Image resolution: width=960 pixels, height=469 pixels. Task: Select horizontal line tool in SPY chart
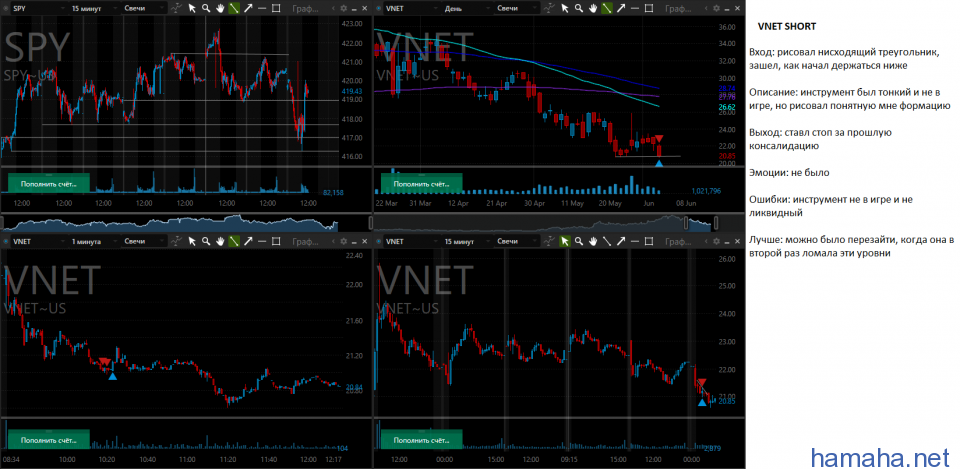262,9
